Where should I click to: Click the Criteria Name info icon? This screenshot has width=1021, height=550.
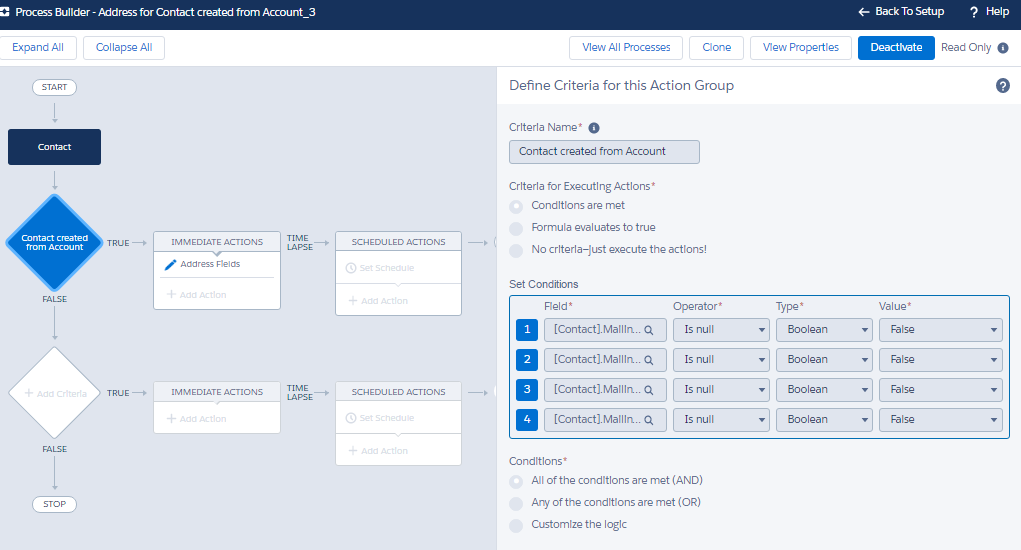pyautogui.click(x=594, y=128)
